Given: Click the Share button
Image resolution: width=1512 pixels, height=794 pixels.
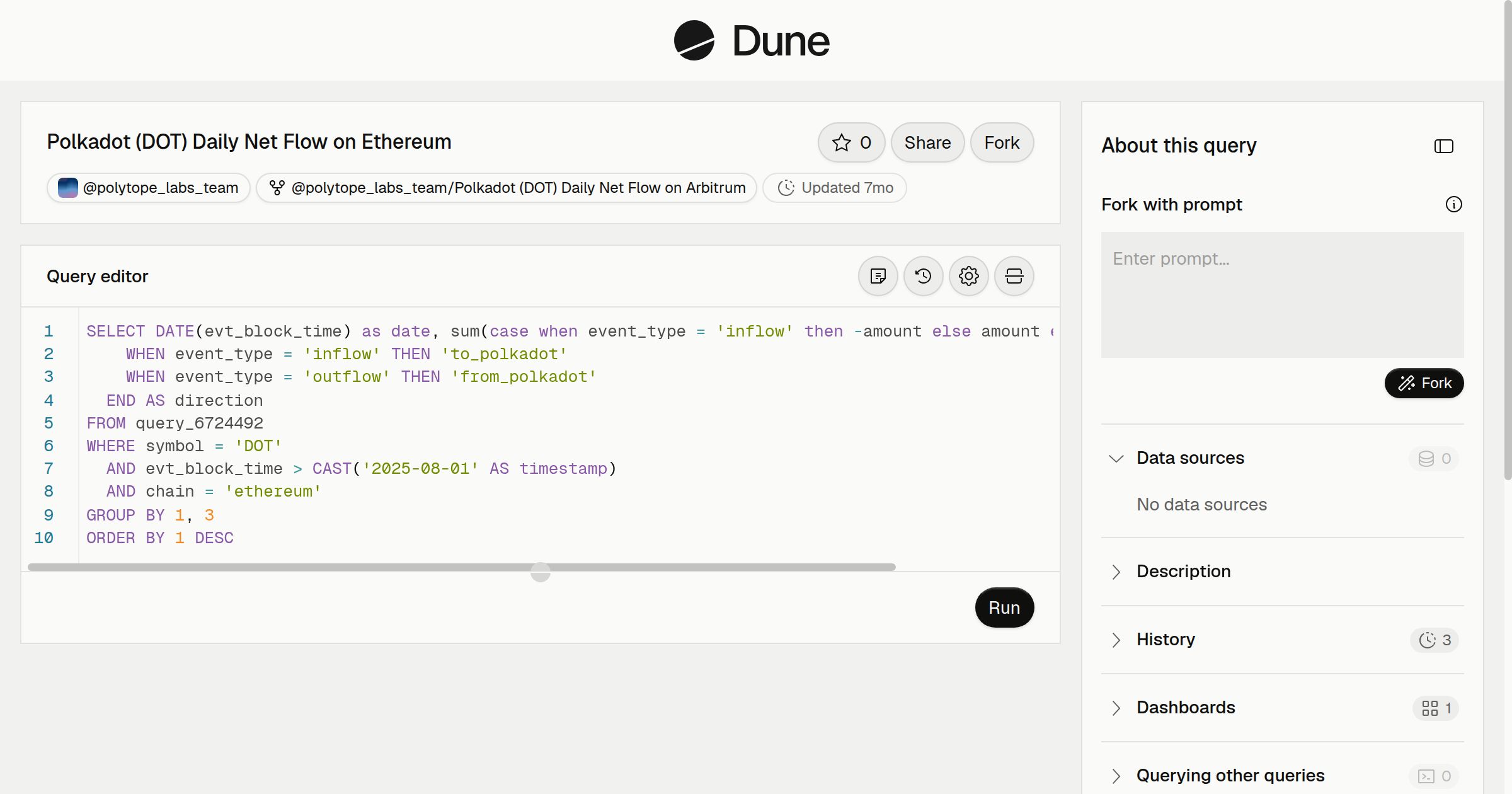Looking at the screenshot, I should 927,142.
